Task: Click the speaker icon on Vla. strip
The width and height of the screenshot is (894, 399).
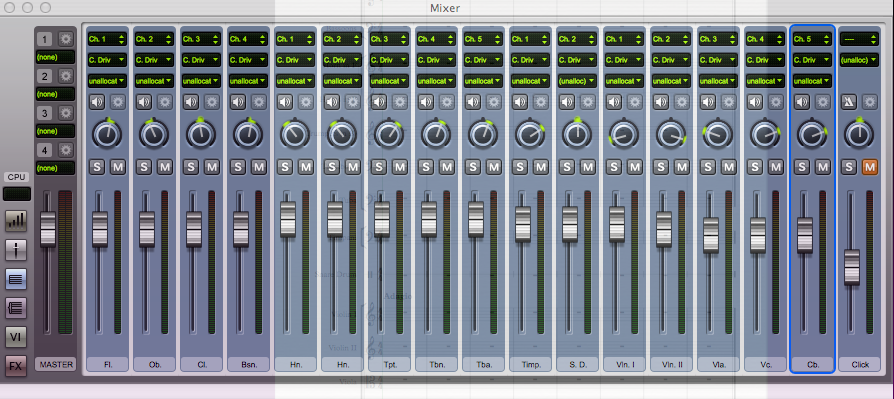Action: tap(707, 102)
